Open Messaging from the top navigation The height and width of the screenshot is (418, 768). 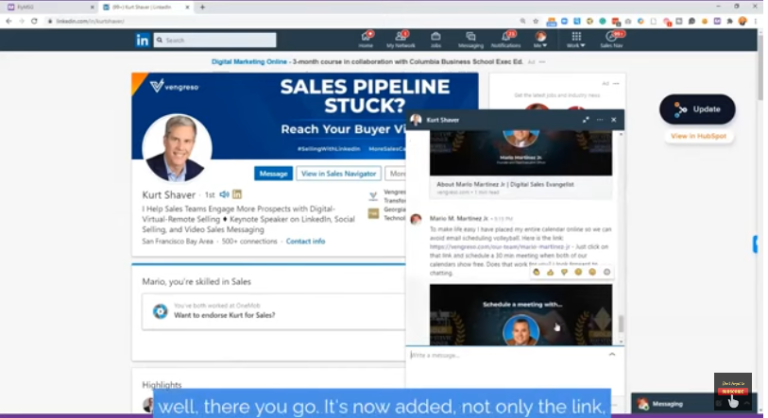(471, 40)
